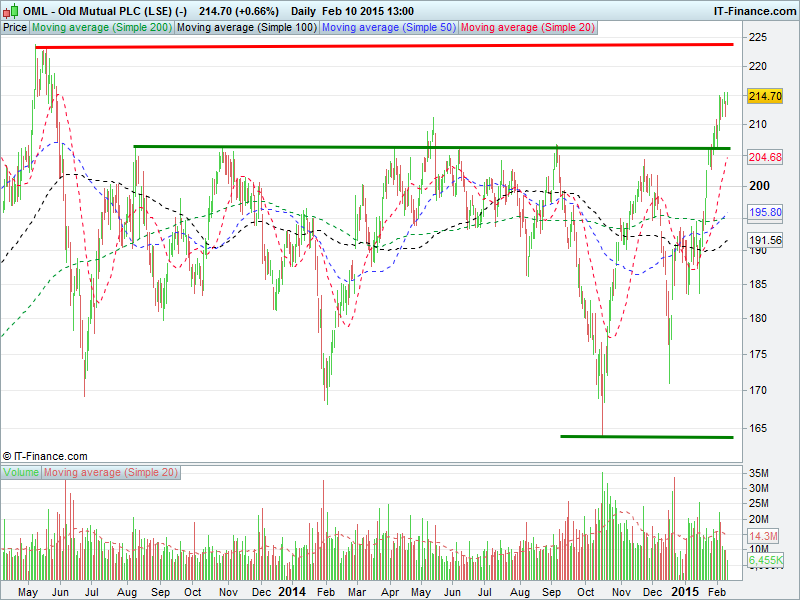Click the Daily timeframe text in header
This screenshot has height=600, width=800.
point(303,11)
